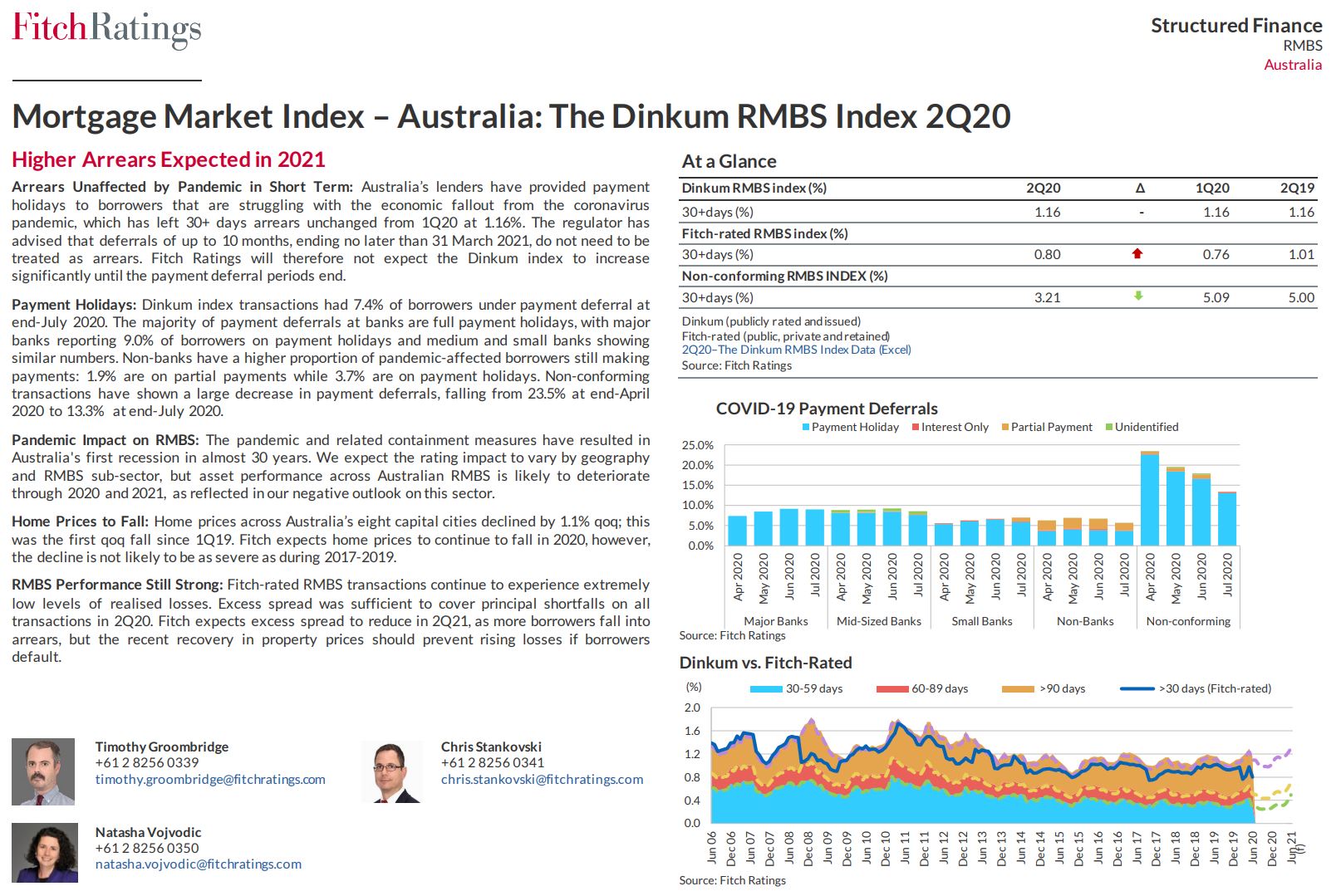Click the blue Payment Holiday legend swatch
The image size is (1336, 896).
click(x=806, y=427)
